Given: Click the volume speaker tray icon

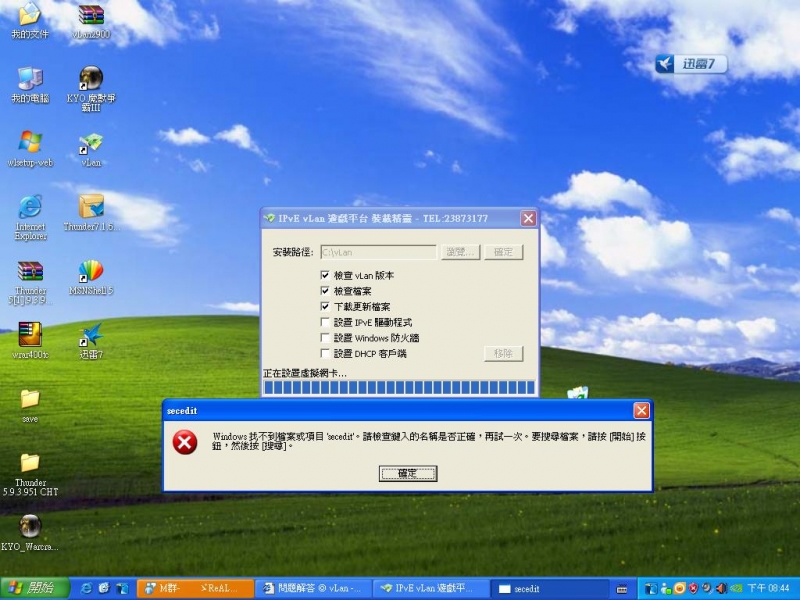Looking at the screenshot, I should (720, 588).
